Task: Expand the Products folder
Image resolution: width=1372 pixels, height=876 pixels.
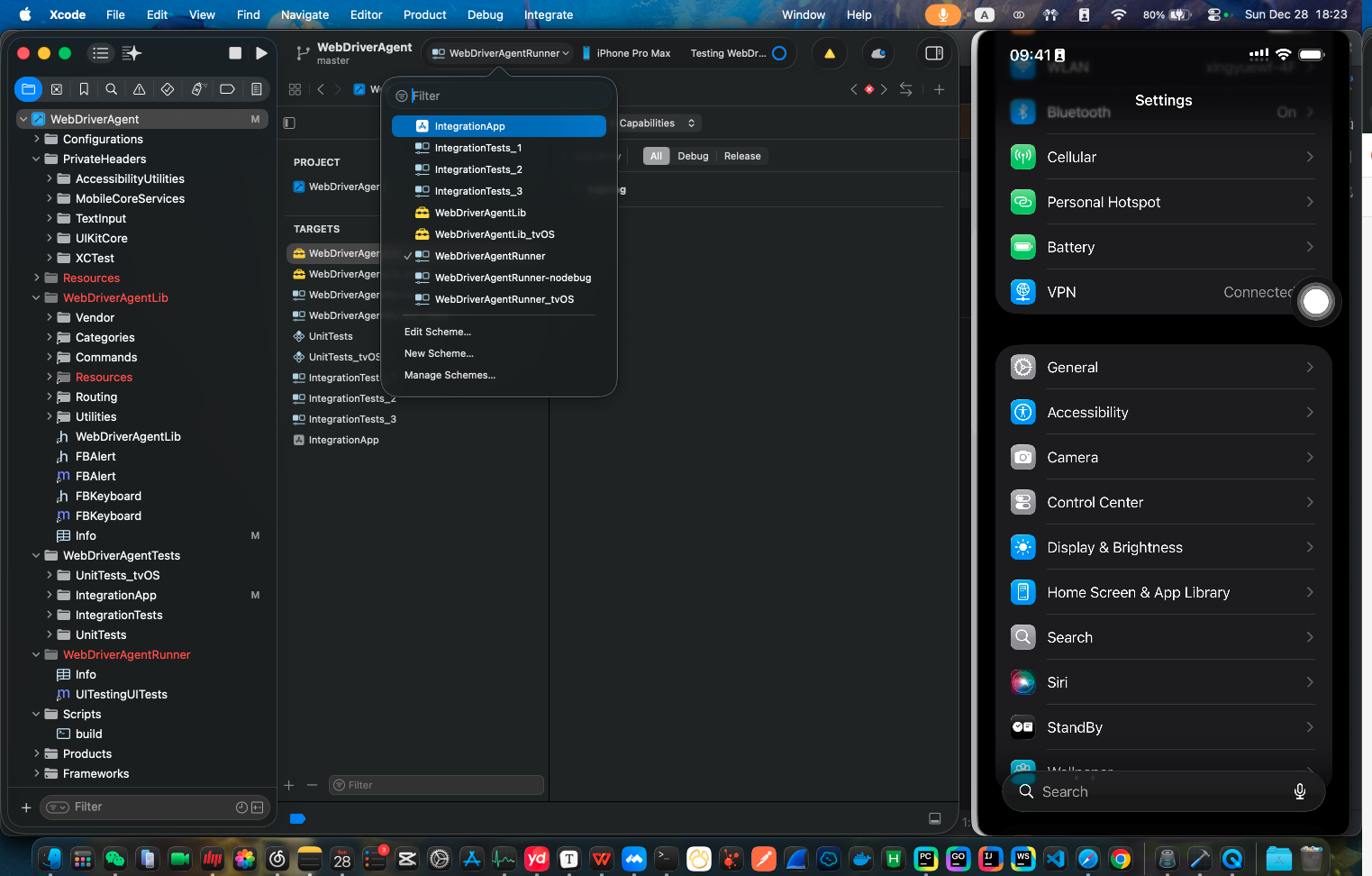Action: click(x=36, y=753)
